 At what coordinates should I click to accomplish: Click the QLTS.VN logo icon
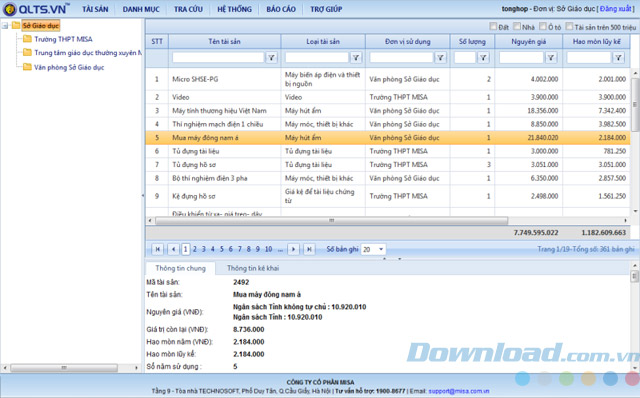[9, 9]
